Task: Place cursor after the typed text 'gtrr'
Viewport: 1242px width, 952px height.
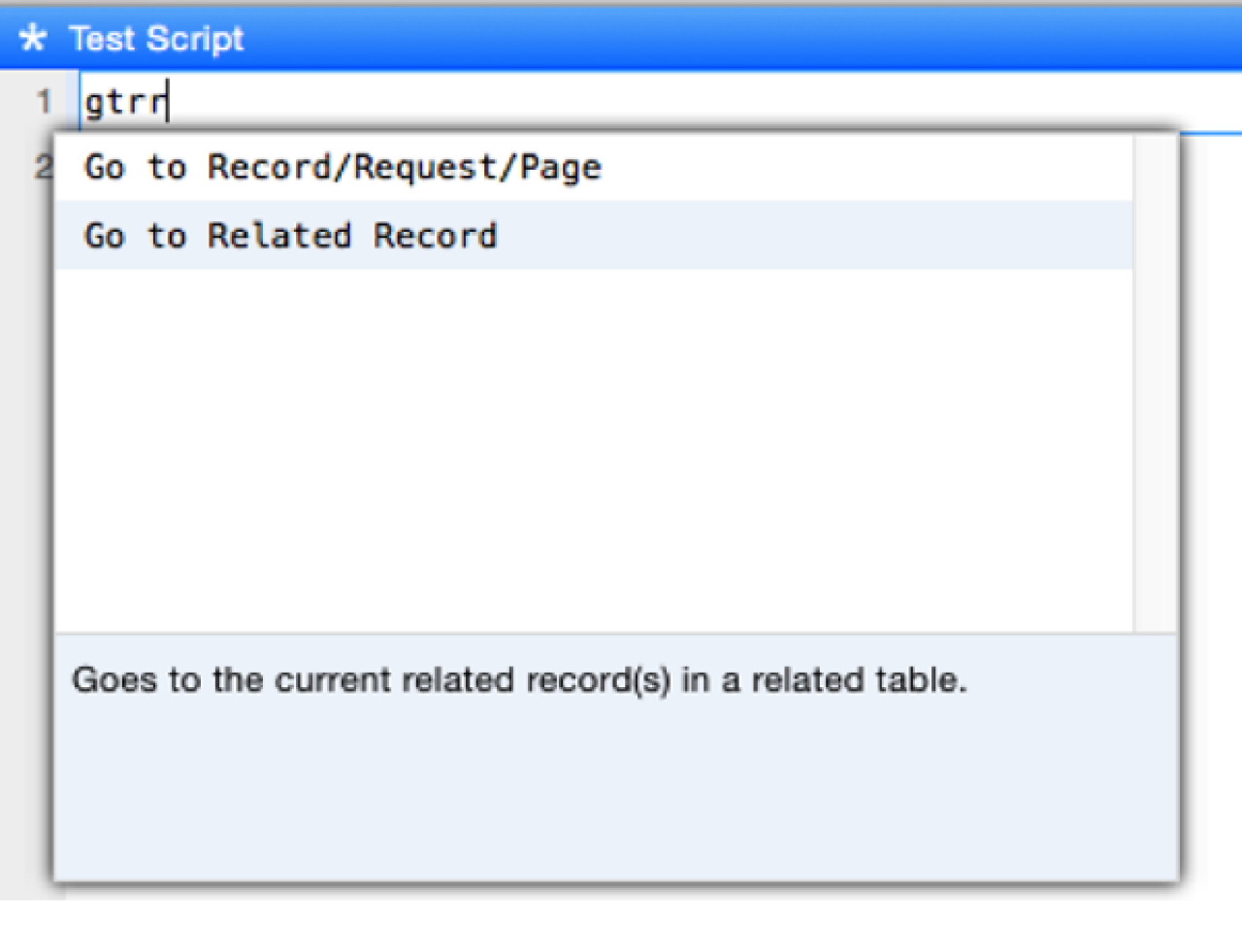Action: (x=165, y=101)
